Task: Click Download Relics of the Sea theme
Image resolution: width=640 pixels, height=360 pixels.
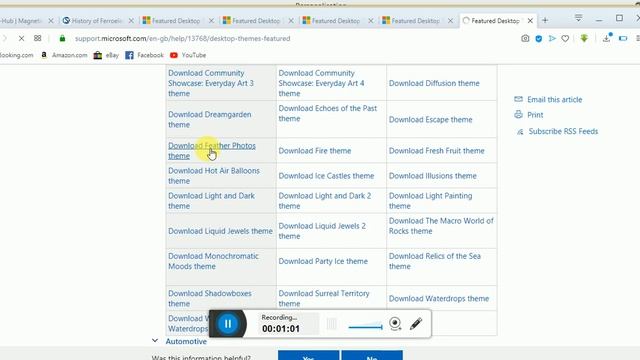Action: (434, 261)
